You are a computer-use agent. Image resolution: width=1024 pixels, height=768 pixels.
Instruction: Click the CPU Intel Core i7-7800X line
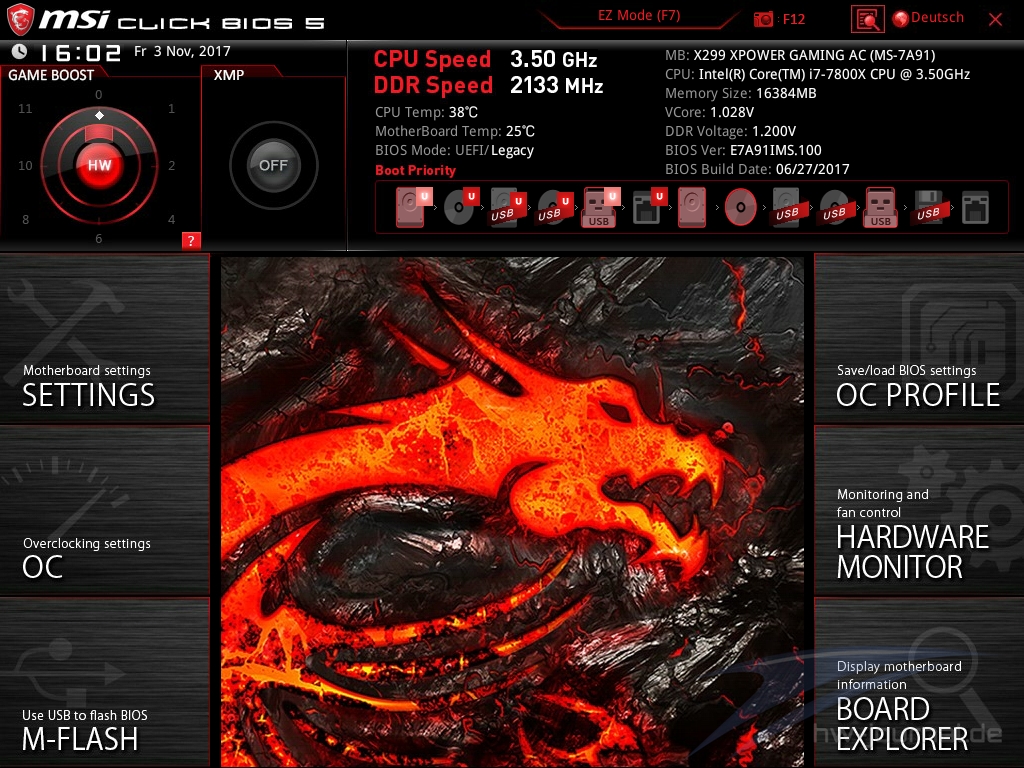coord(818,74)
